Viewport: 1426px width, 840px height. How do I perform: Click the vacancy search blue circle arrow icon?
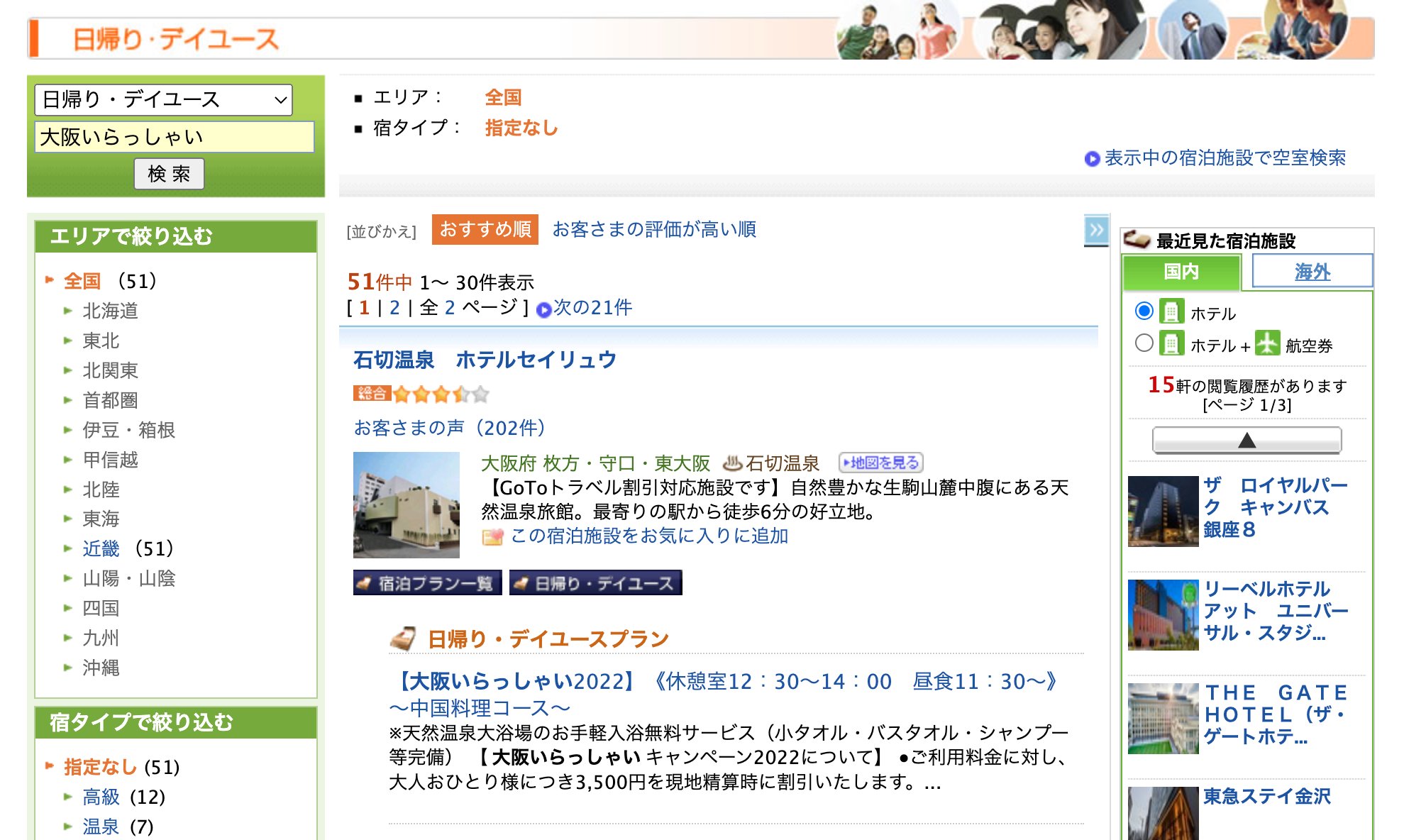(x=1092, y=159)
